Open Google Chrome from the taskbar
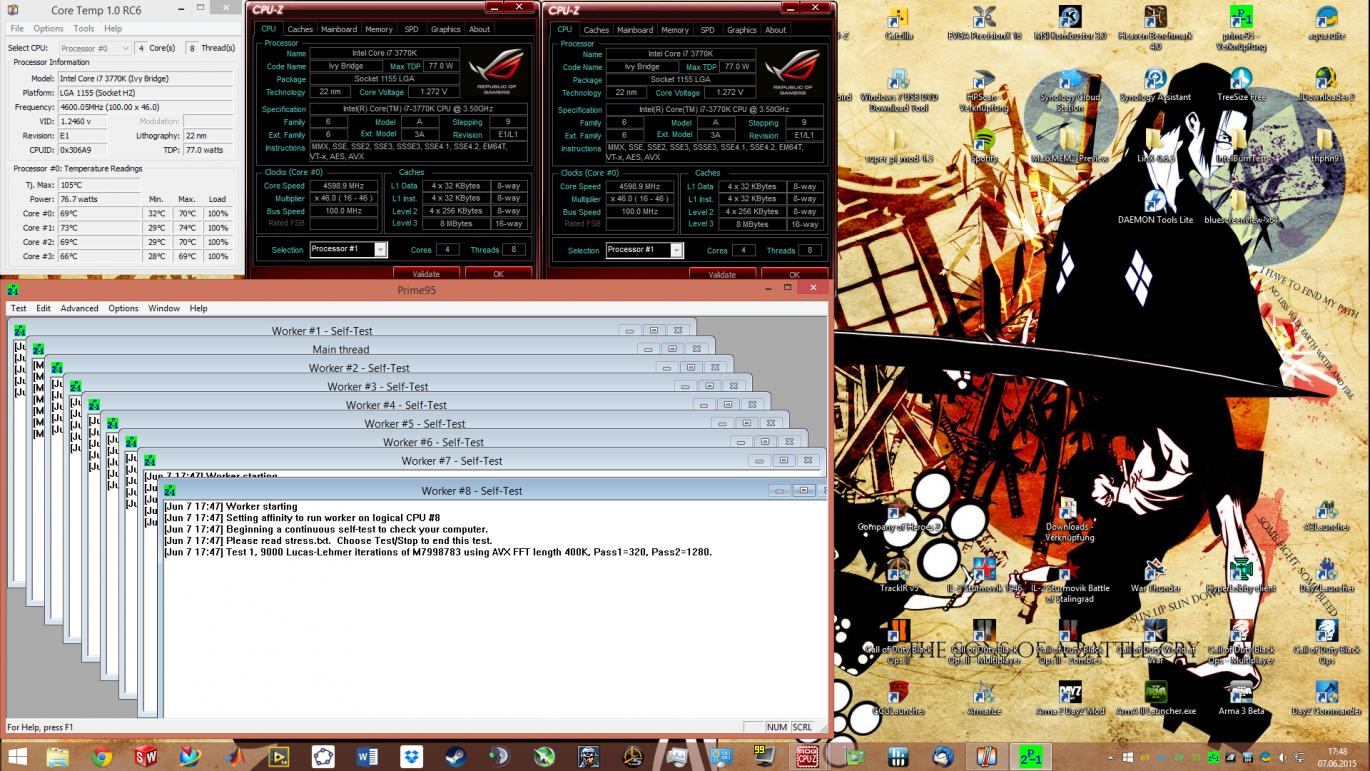Viewport: 1370px width, 771px height. tap(100, 755)
